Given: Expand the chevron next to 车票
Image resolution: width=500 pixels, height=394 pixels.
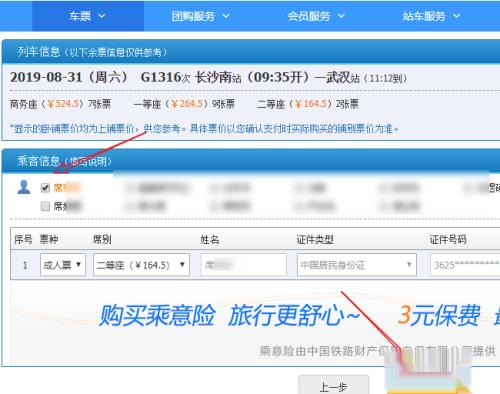Looking at the screenshot, I should 102,16.
